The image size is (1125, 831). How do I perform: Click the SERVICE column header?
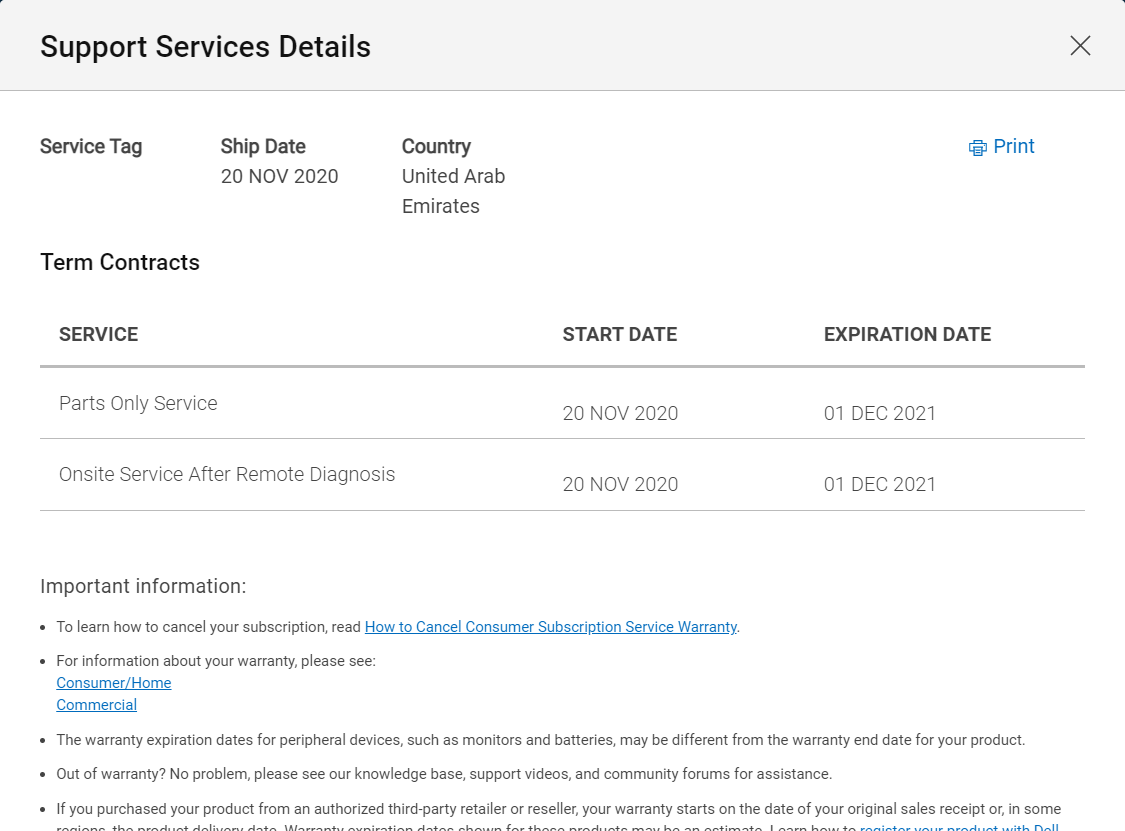pyautogui.click(x=99, y=335)
